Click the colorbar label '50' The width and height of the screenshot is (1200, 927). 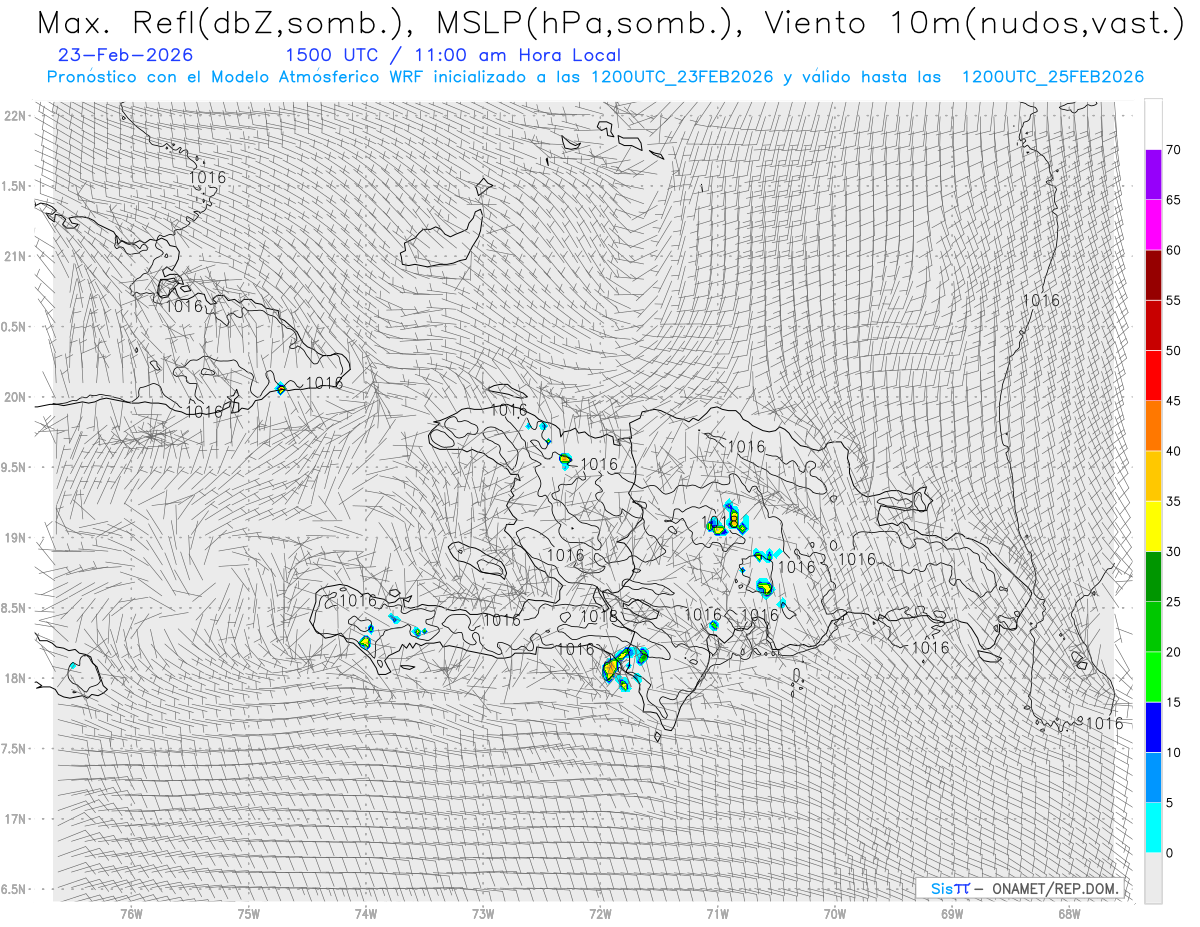(x=1173, y=351)
